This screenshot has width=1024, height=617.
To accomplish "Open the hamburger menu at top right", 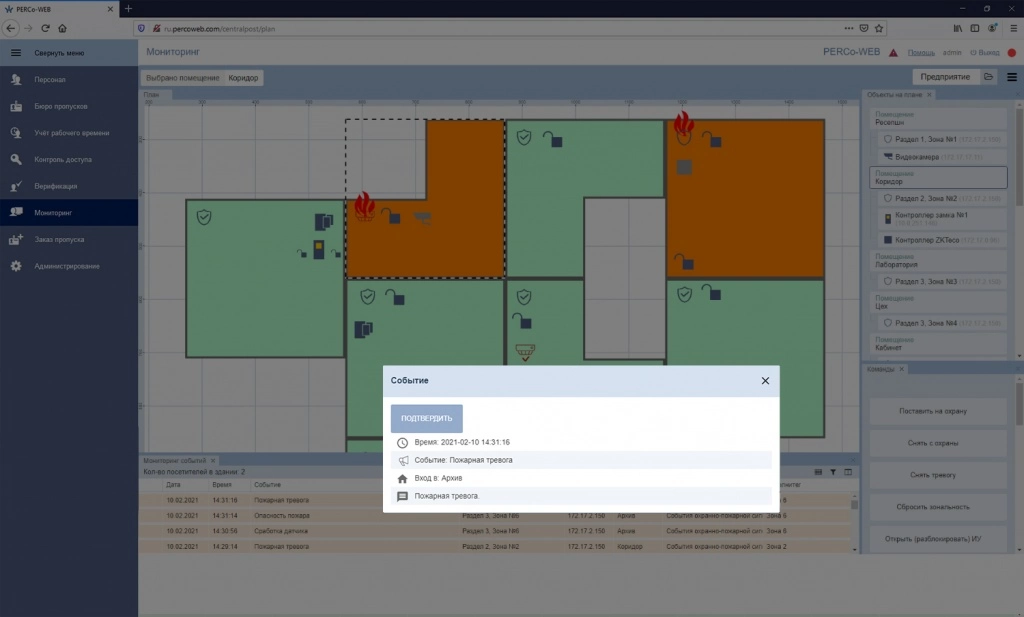I will (x=1012, y=77).
